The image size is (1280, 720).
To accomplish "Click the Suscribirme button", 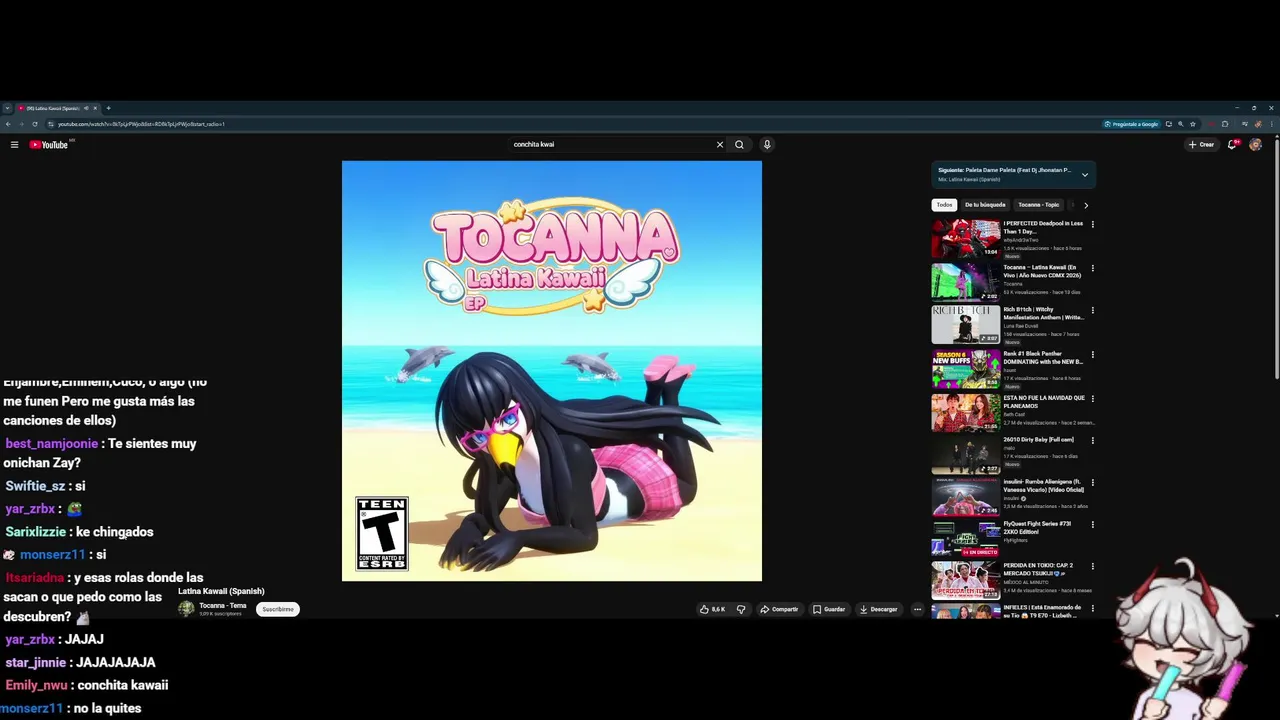I will click(x=278, y=609).
